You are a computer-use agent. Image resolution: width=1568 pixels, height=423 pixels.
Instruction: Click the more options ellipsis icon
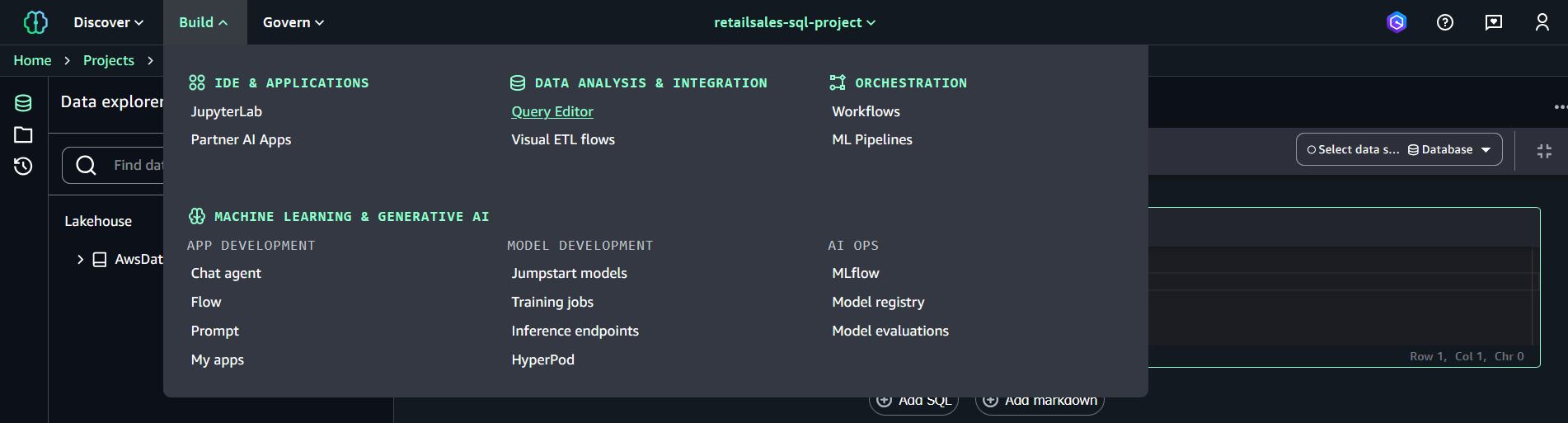click(x=1560, y=107)
